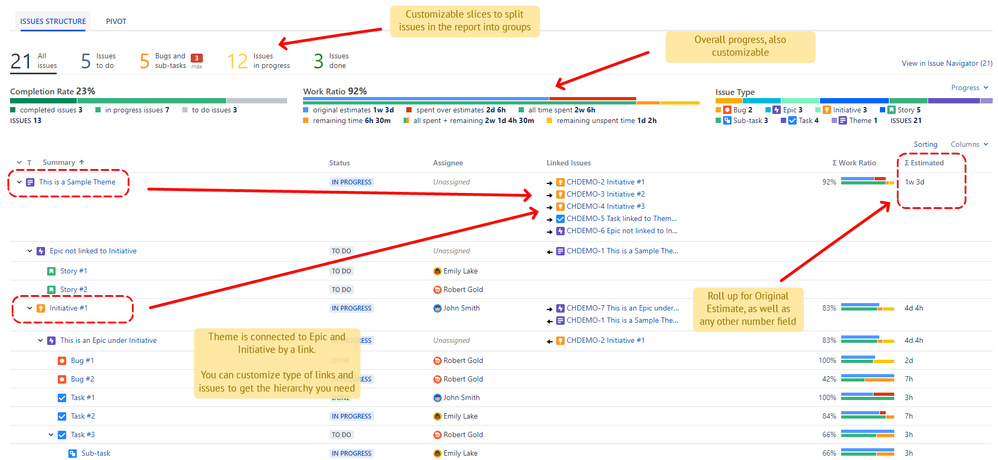Select the All issues slice

tap(34, 61)
